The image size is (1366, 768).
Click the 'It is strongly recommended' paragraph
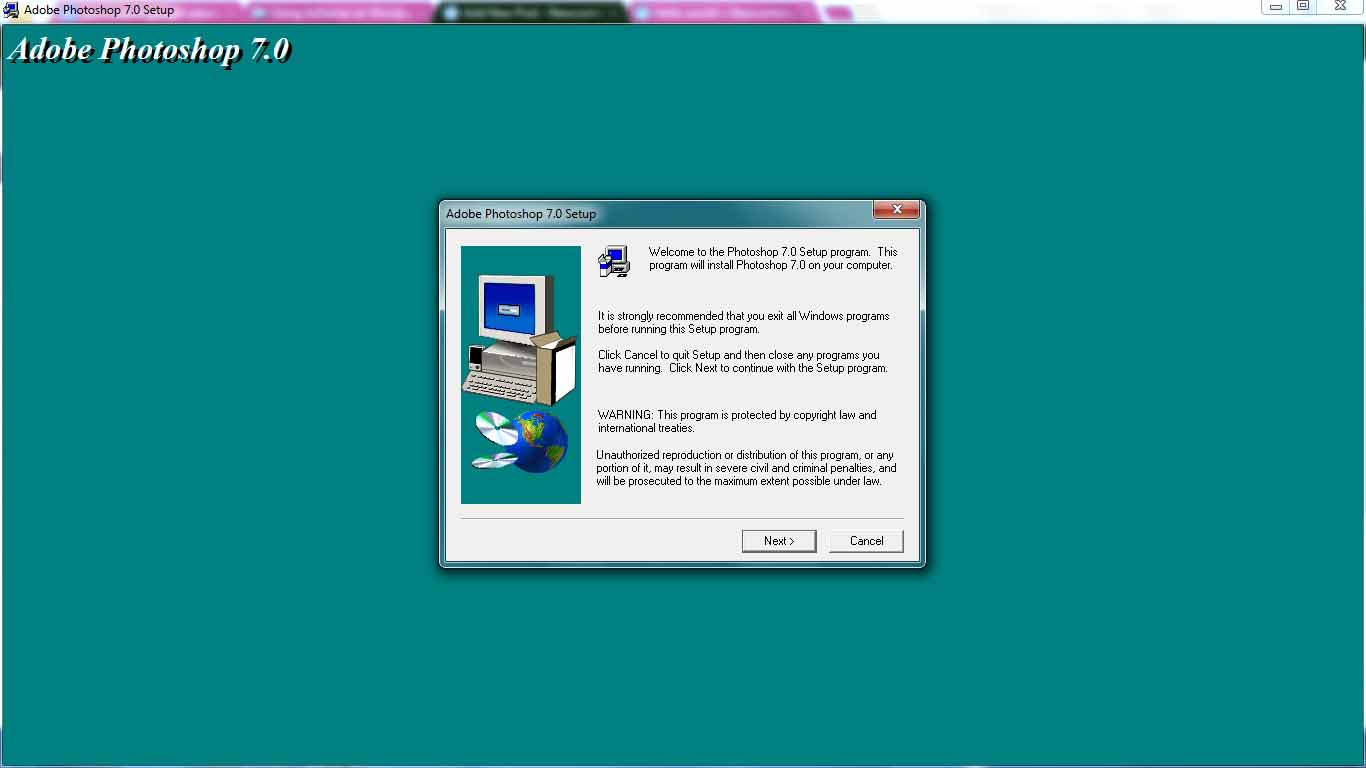(744, 323)
